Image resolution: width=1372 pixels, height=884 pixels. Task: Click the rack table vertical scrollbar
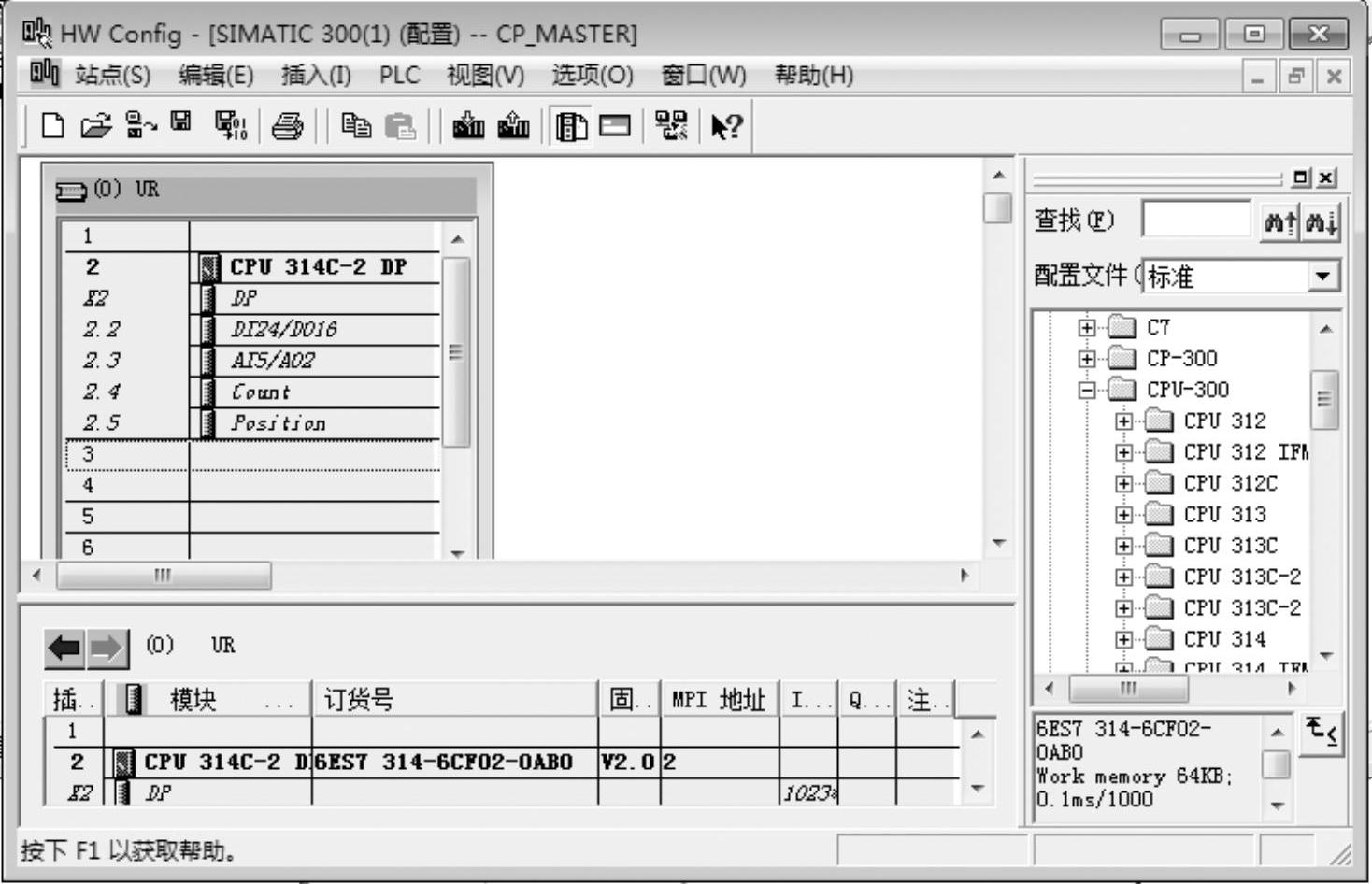point(456,394)
